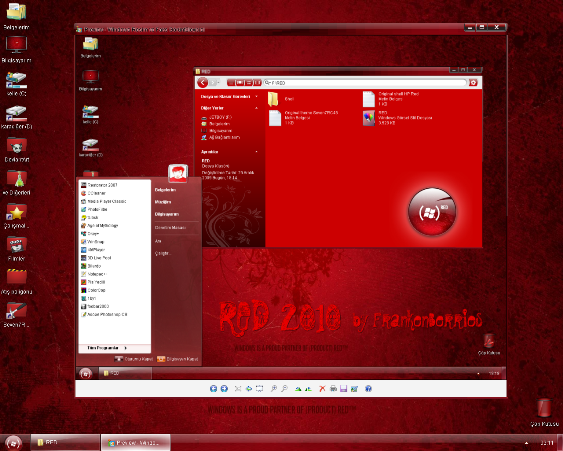Print the image using printer icon

coord(333,389)
